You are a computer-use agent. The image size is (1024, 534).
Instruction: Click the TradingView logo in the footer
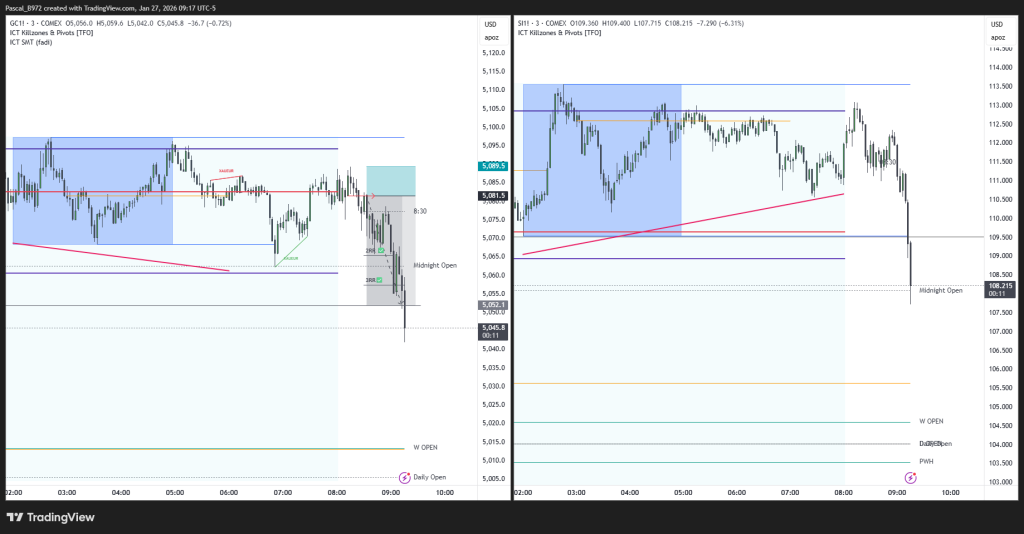click(x=50, y=517)
